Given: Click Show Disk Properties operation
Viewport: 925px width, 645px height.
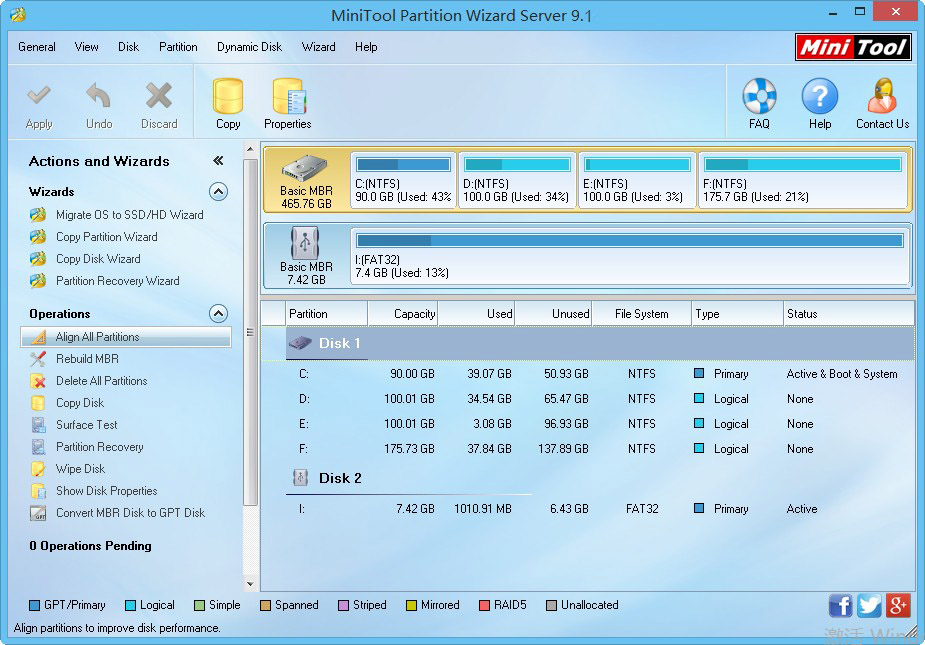Looking at the screenshot, I should (x=106, y=491).
